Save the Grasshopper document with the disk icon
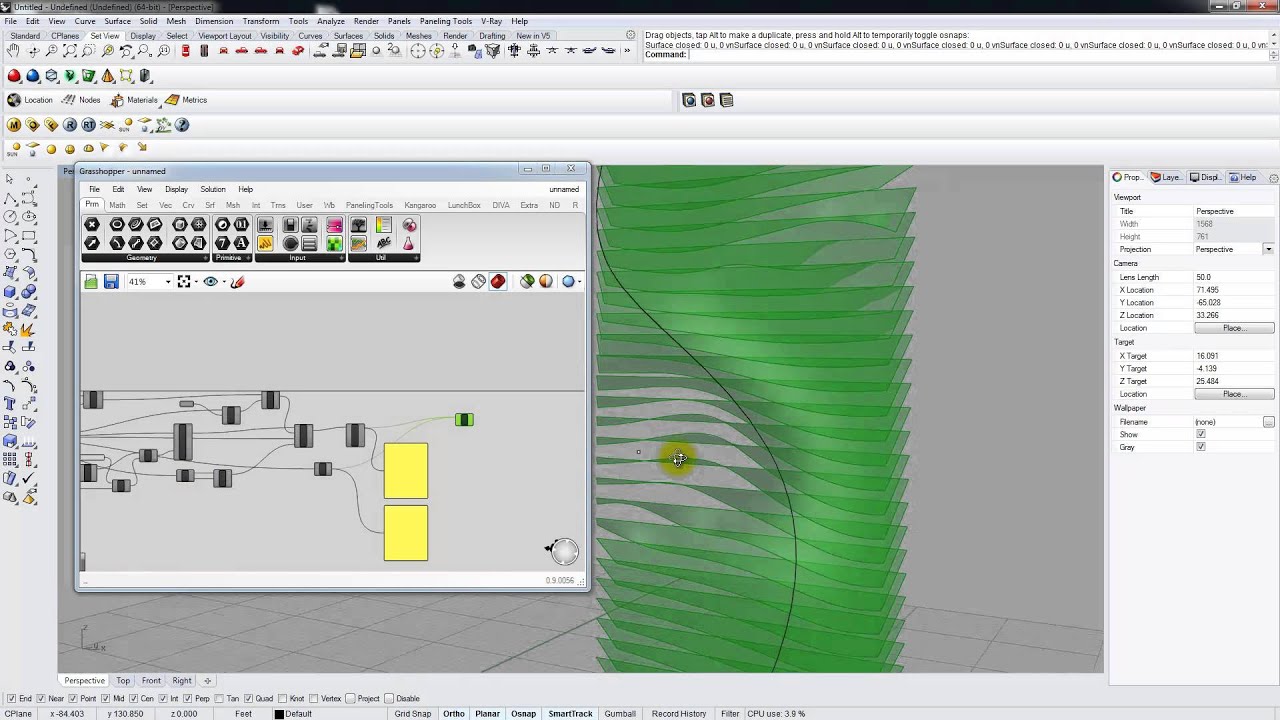This screenshot has width=1280, height=720. coord(111,282)
